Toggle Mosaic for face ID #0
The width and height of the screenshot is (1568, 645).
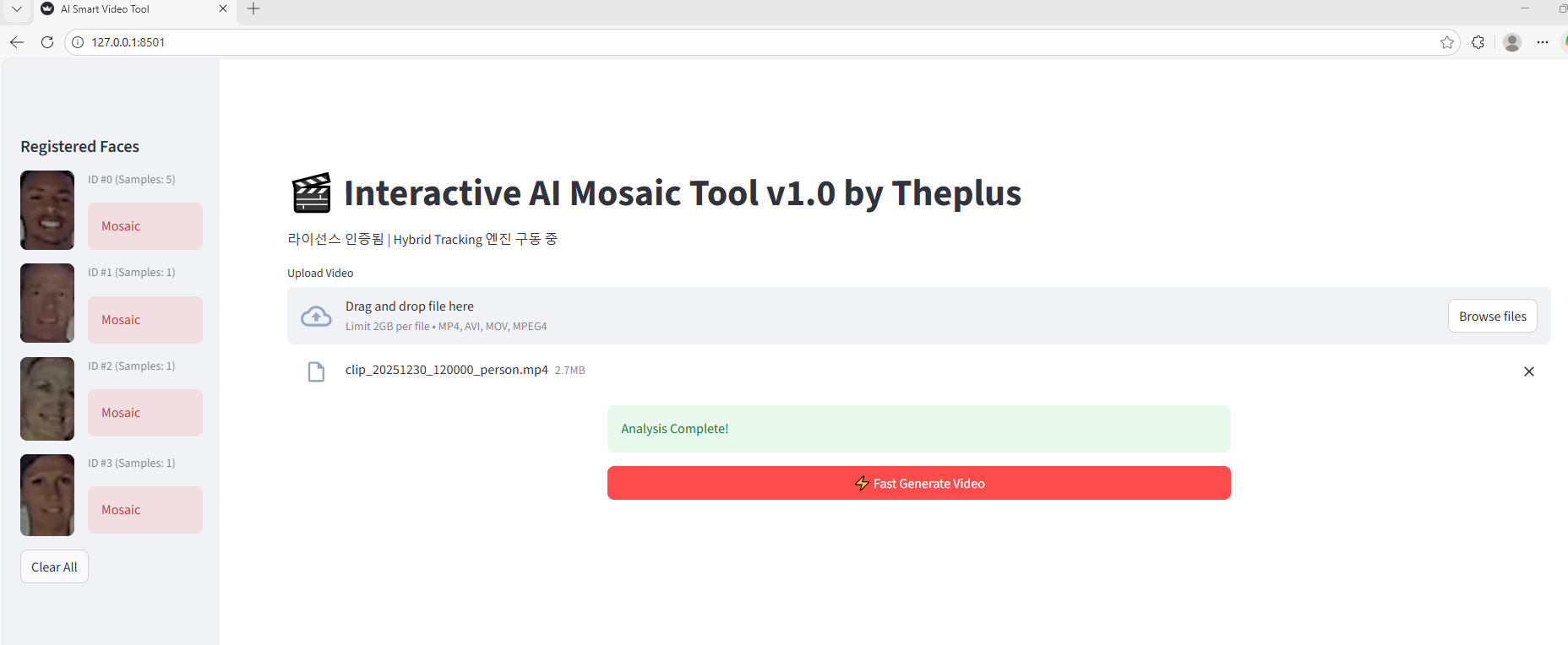145,226
